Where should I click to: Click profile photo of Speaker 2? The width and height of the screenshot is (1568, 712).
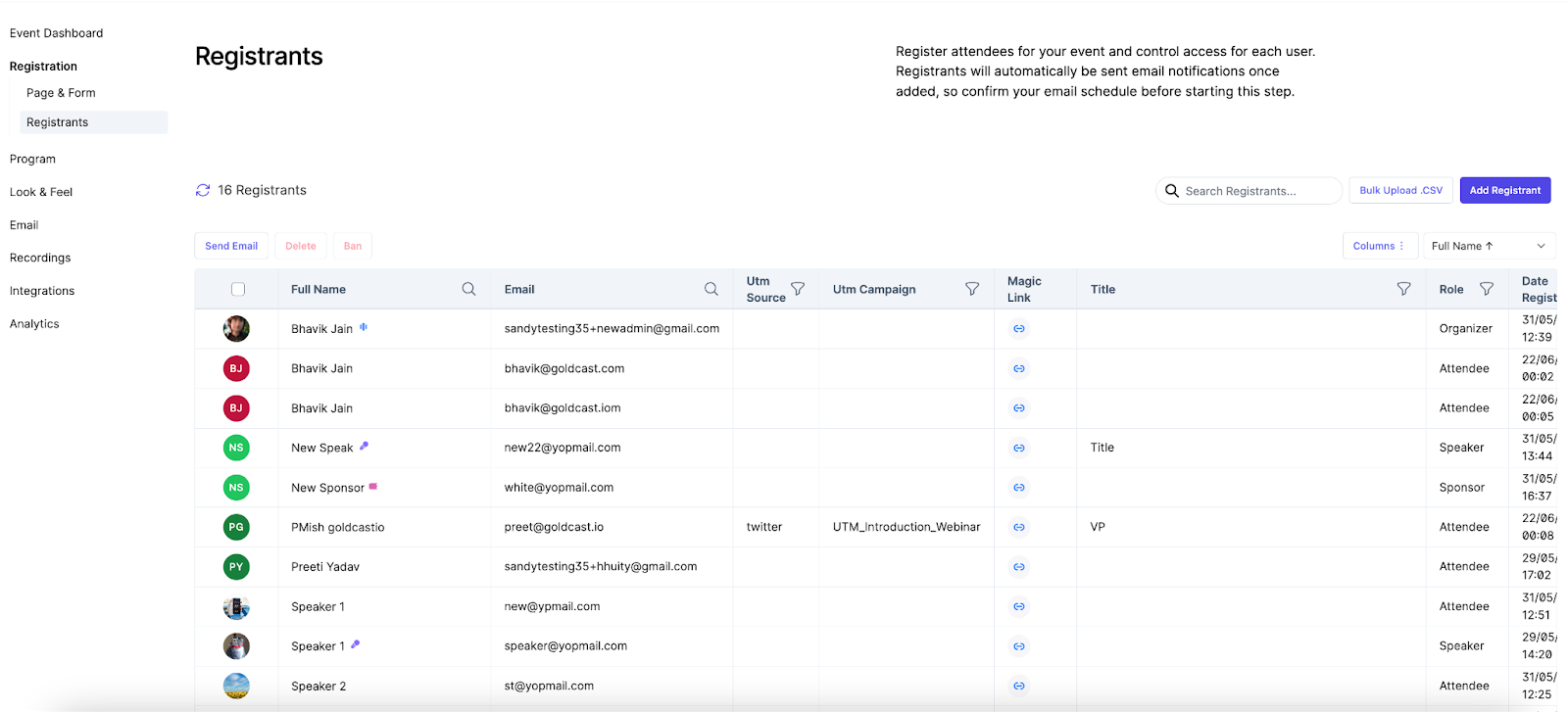click(x=236, y=686)
